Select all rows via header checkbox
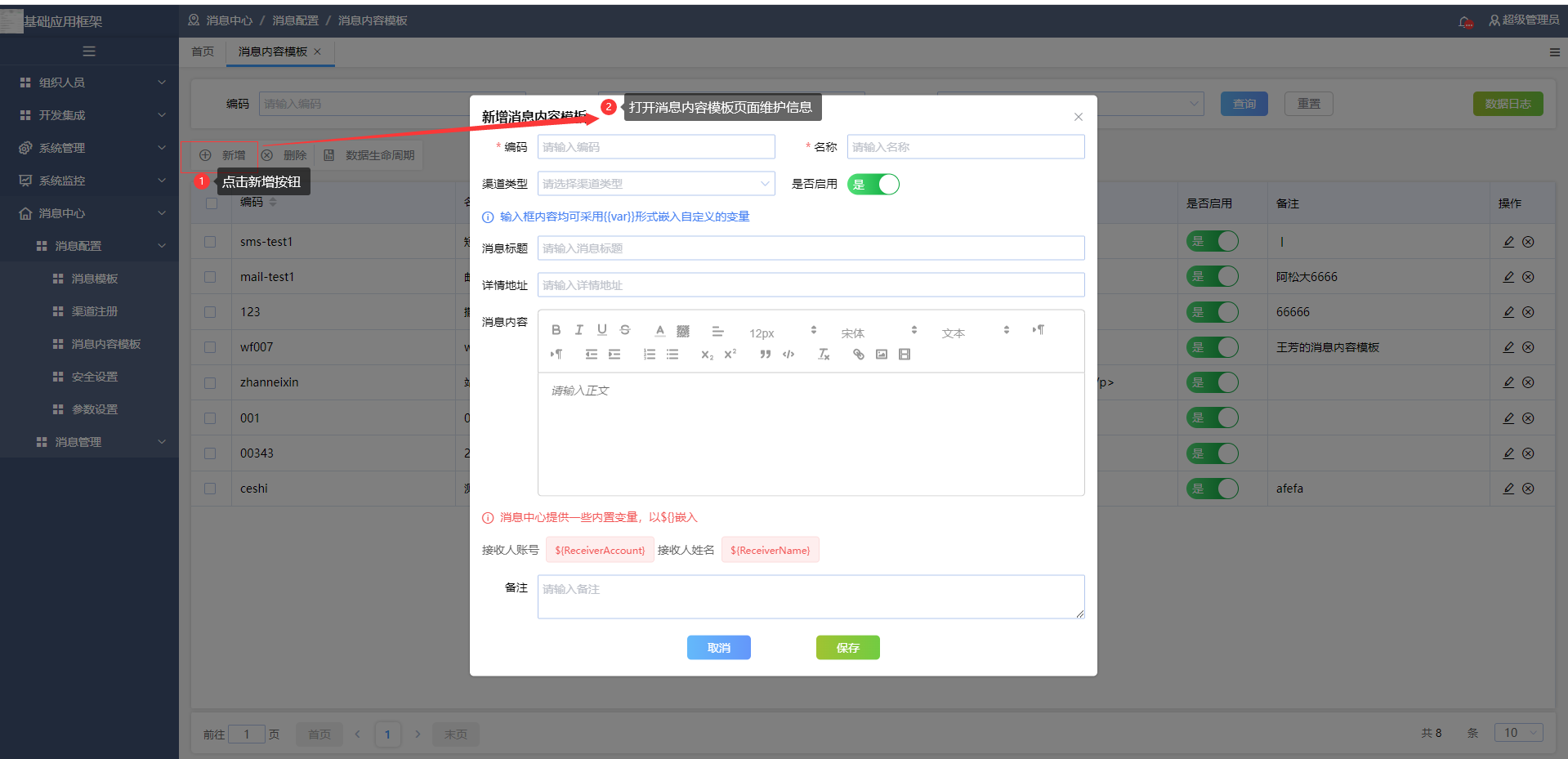Image resolution: width=1568 pixels, height=759 pixels. [x=212, y=203]
